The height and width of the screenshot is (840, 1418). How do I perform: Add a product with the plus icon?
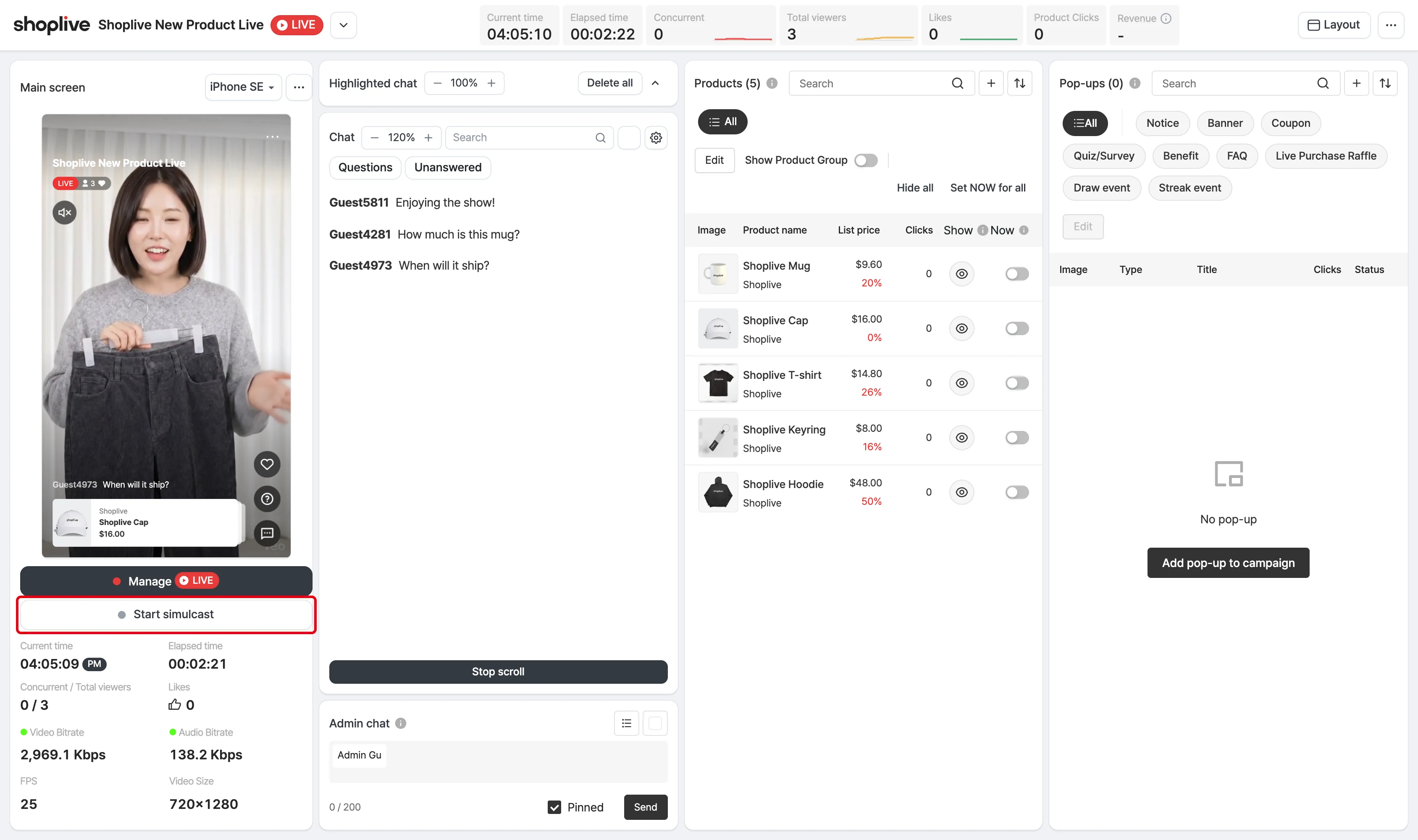tap(991, 83)
